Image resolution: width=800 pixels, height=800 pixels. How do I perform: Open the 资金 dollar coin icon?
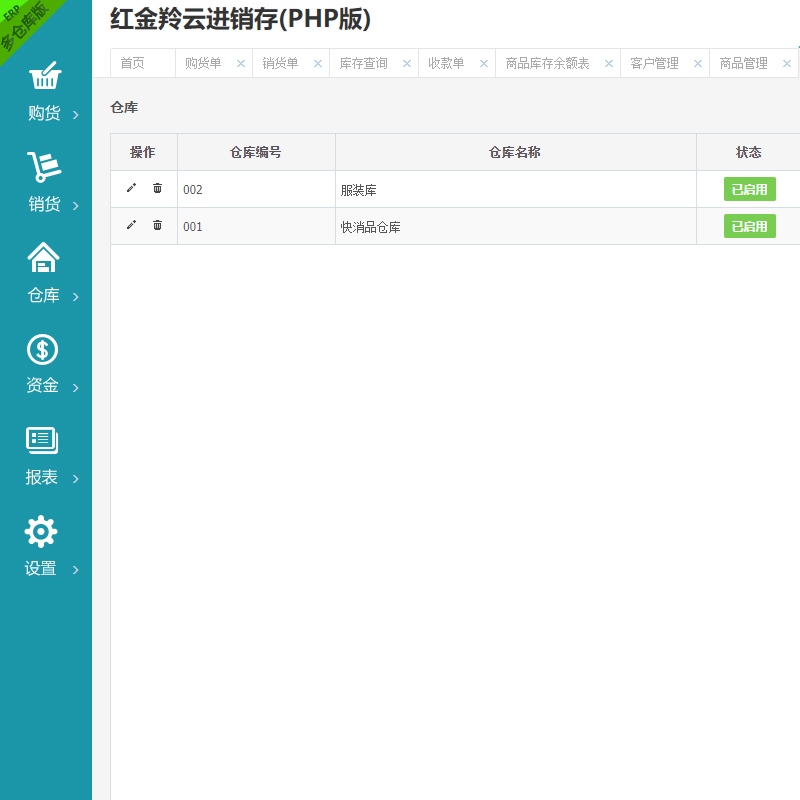[42, 349]
